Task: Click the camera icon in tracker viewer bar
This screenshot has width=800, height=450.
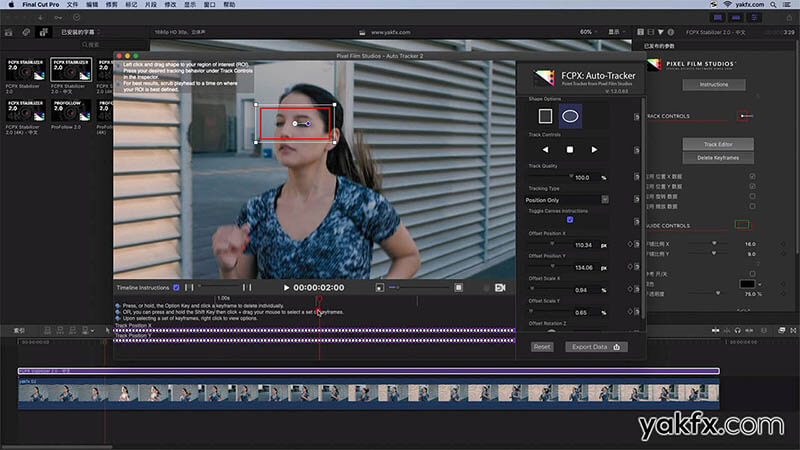Action: [x=500, y=288]
